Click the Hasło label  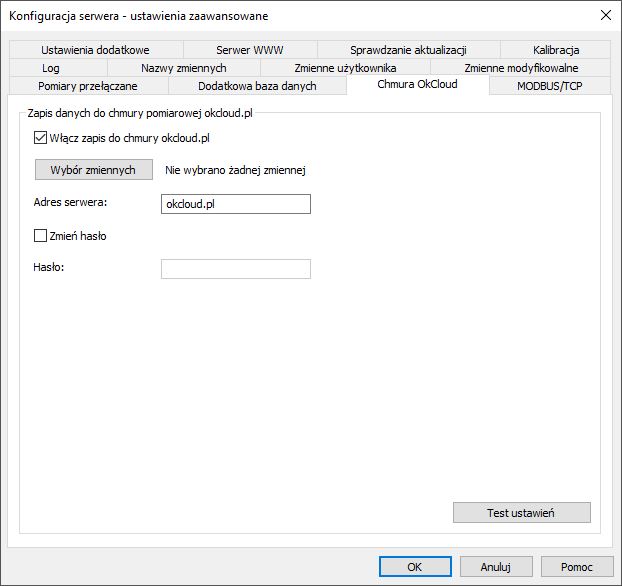pyautogui.click(x=49, y=267)
